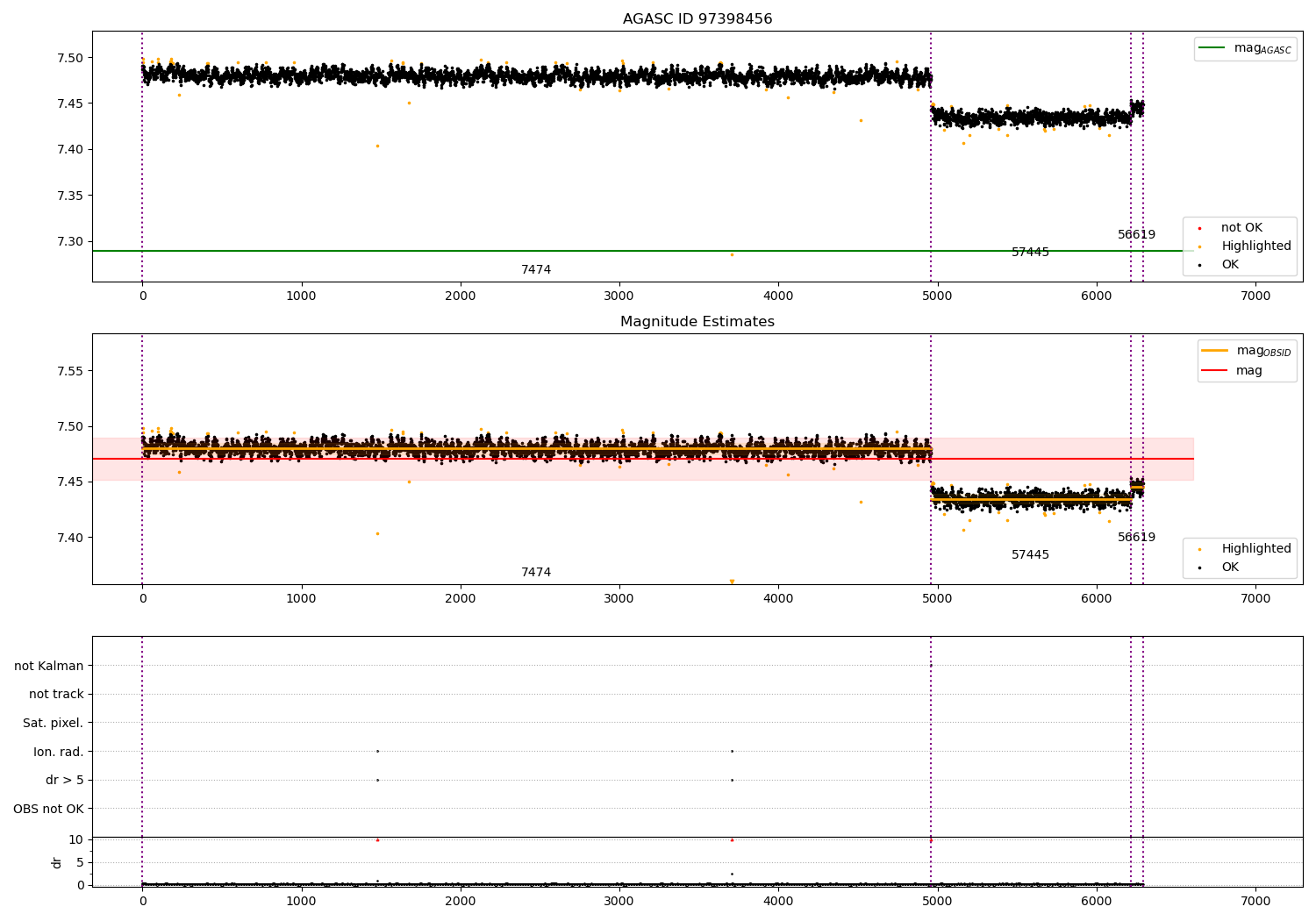Image resolution: width=1316 pixels, height=921 pixels.
Task: Click the 'not track' row label
Action: click(x=56, y=695)
